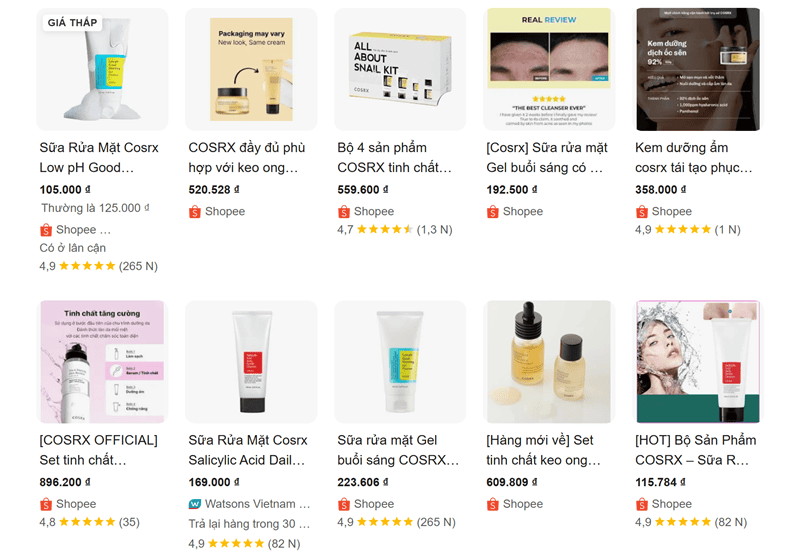Open the All About Snail Kit product image
The height and width of the screenshot is (556, 800).
point(400,70)
